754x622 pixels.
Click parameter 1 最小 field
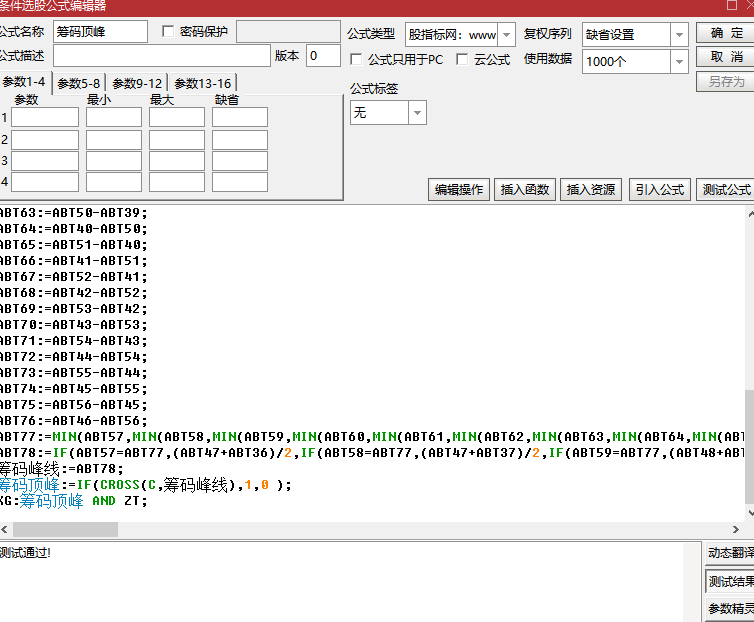tap(114, 117)
